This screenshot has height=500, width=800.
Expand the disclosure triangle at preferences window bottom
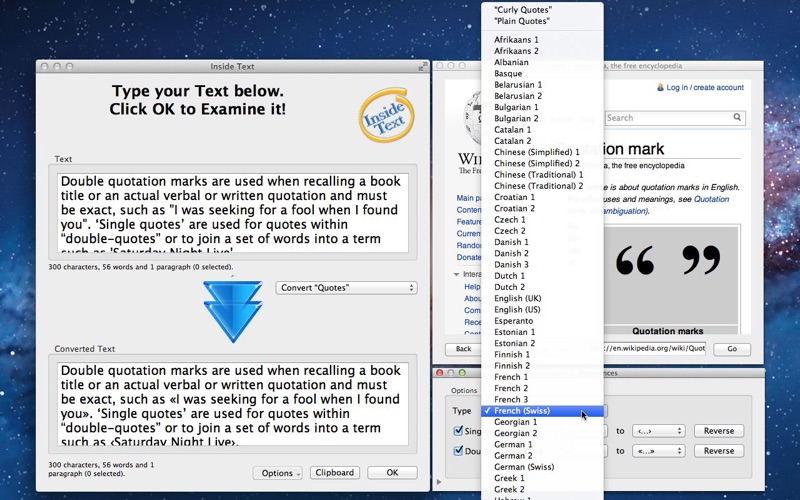pos(439,482)
